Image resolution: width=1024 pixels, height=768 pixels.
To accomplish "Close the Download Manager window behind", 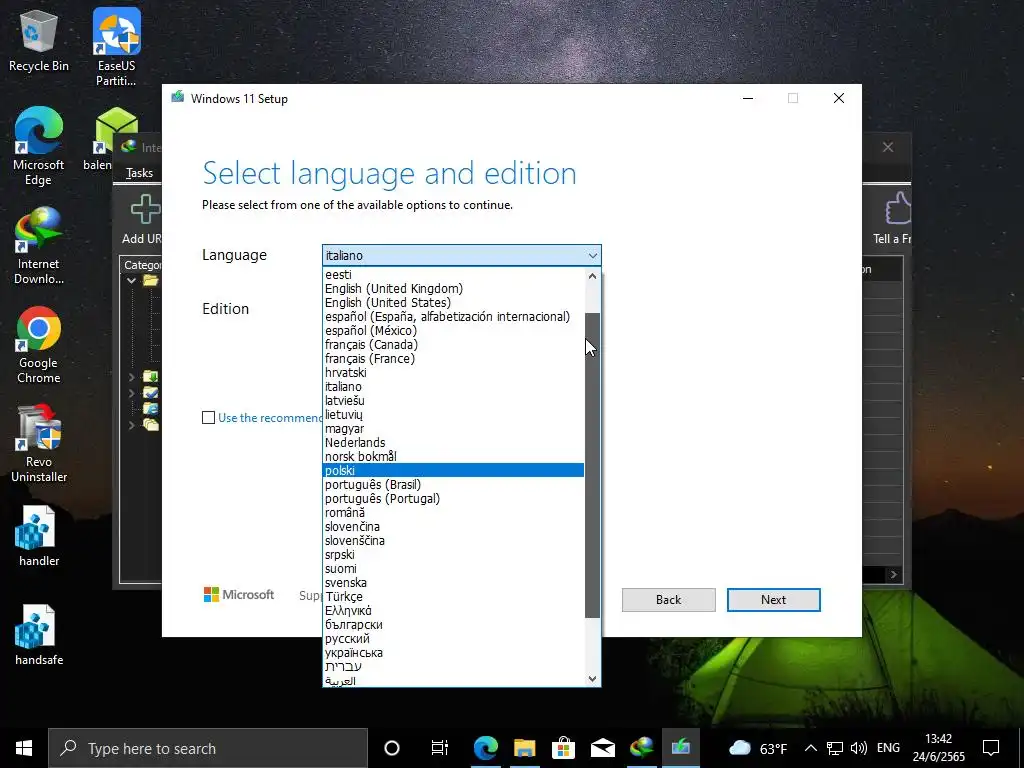I will [888, 147].
